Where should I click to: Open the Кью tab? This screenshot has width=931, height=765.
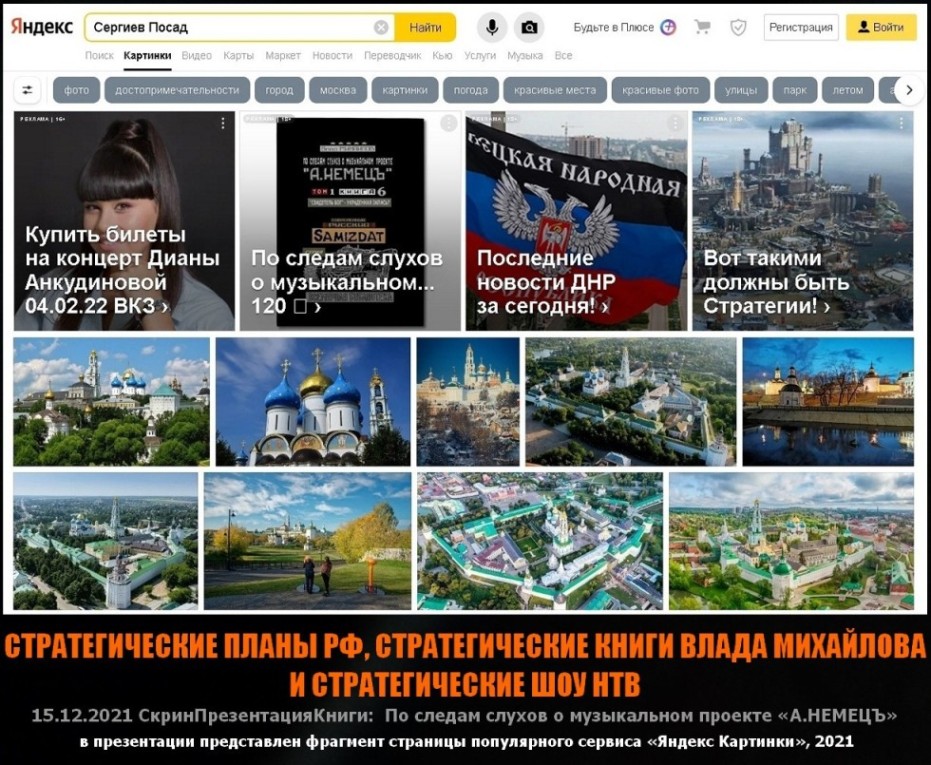[x=442, y=55]
